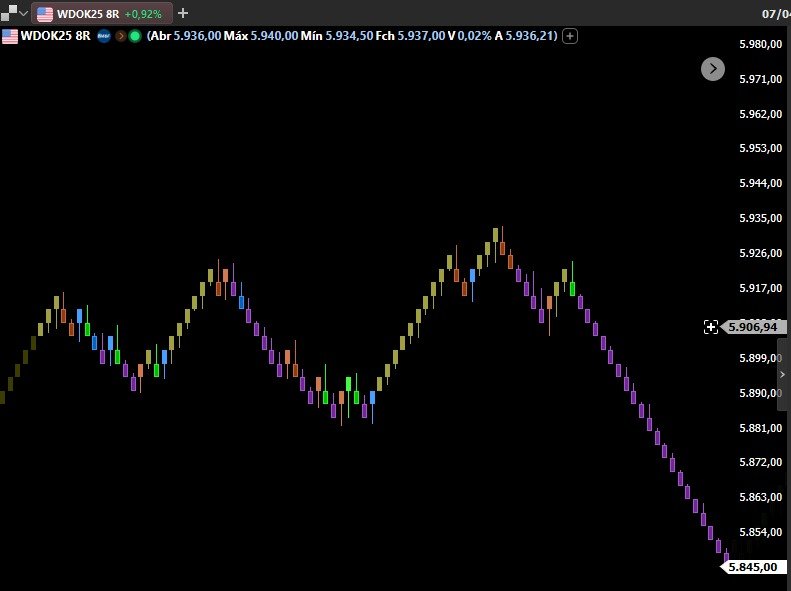Click the Mín 5.934,50 value

[337, 36]
